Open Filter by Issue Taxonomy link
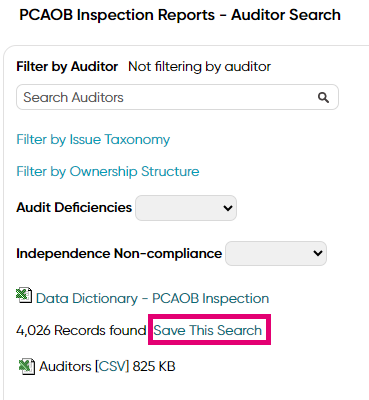Screen dimensions: 369x400 click(x=93, y=140)
